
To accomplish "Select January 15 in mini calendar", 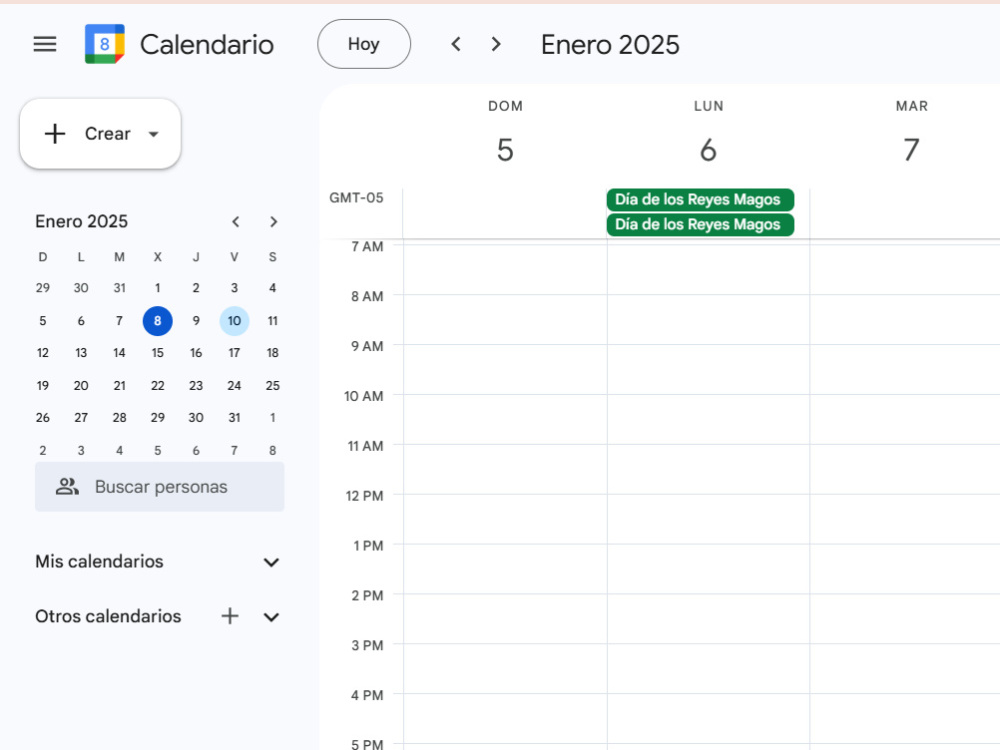I will tap(158, 353).
